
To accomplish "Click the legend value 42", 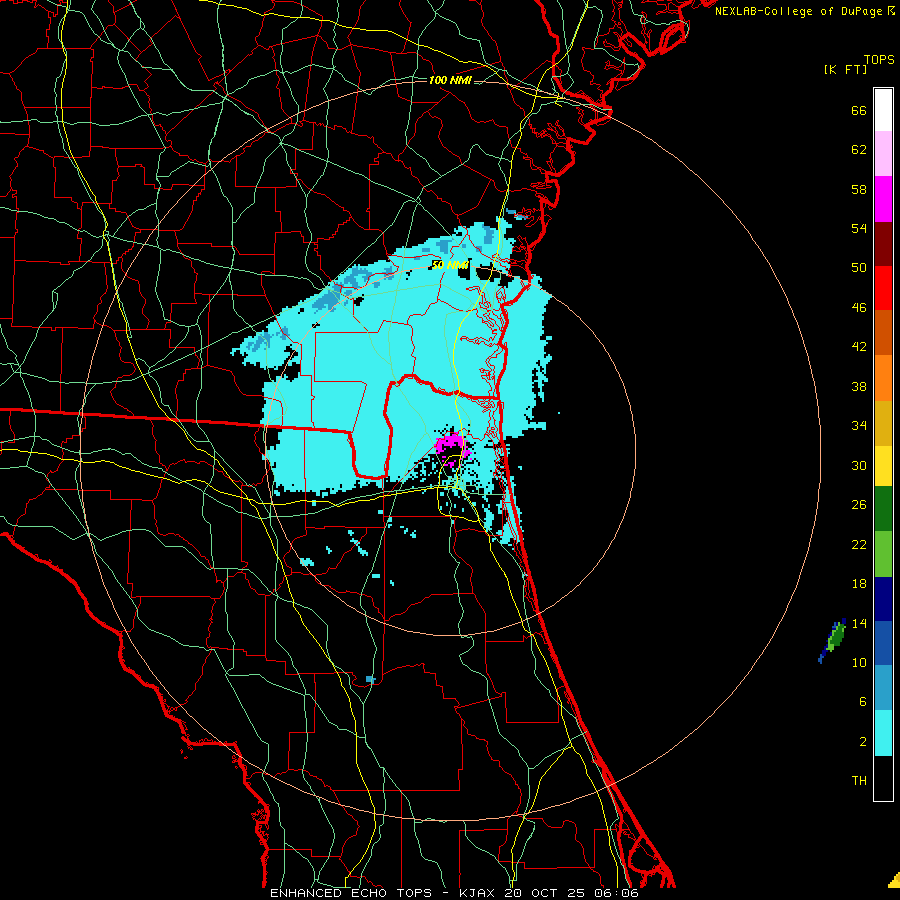I will pos(859,347).
